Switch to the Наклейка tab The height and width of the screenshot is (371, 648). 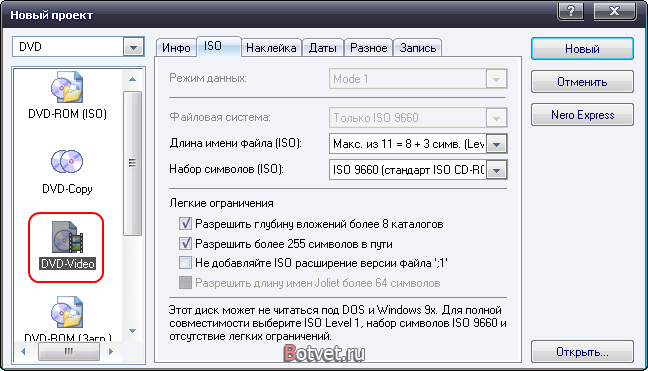tap(271, 48)
